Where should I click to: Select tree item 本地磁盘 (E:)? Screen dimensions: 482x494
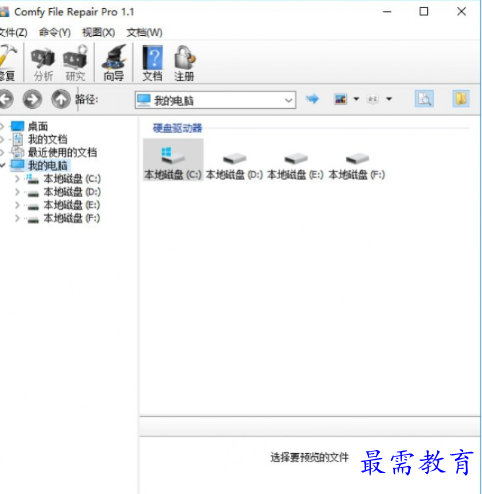click(72, 205)
